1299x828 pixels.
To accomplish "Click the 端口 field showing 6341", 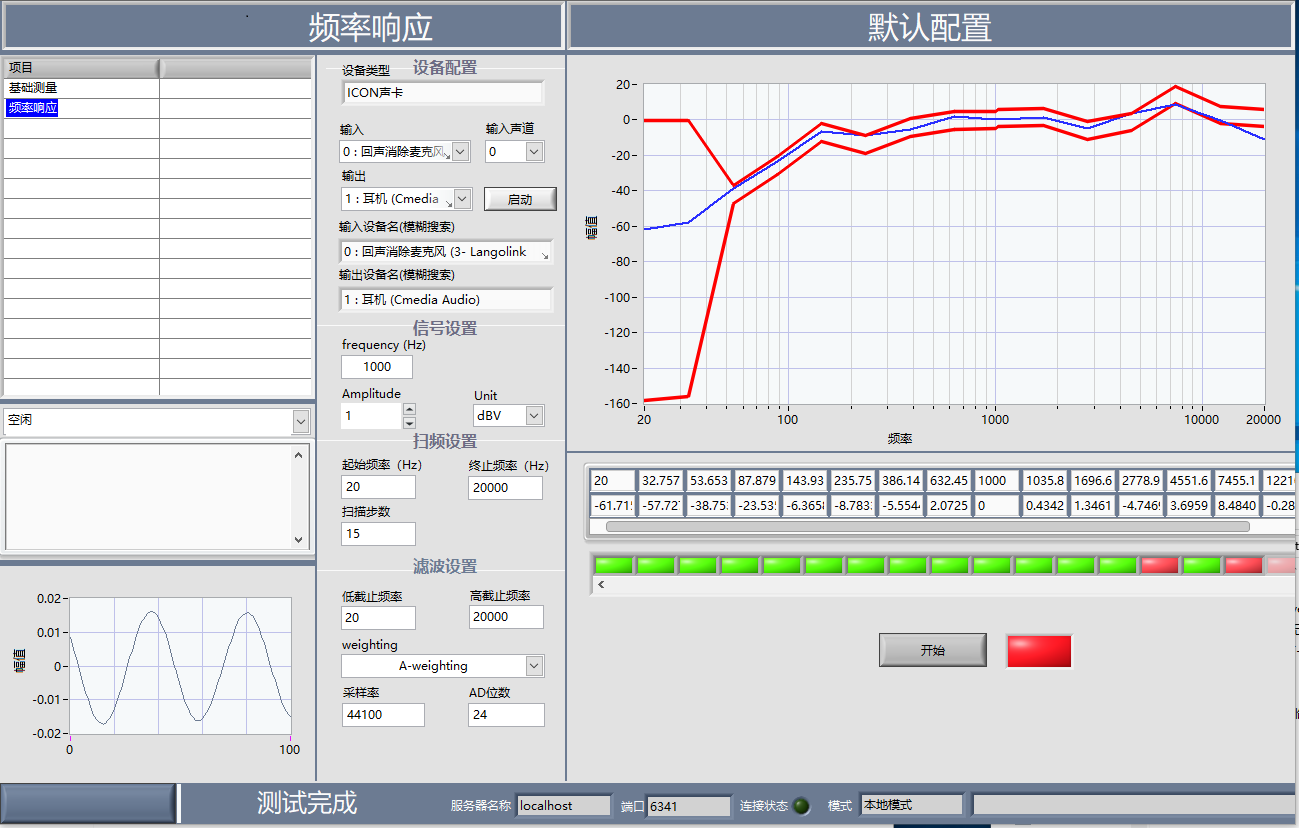I will (689, 805).
